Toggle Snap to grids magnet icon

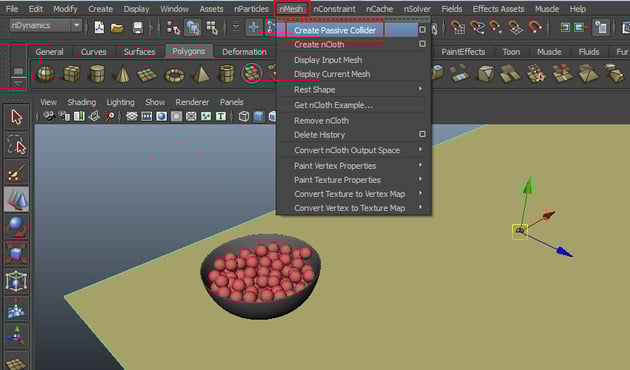(x=457, y=27)
